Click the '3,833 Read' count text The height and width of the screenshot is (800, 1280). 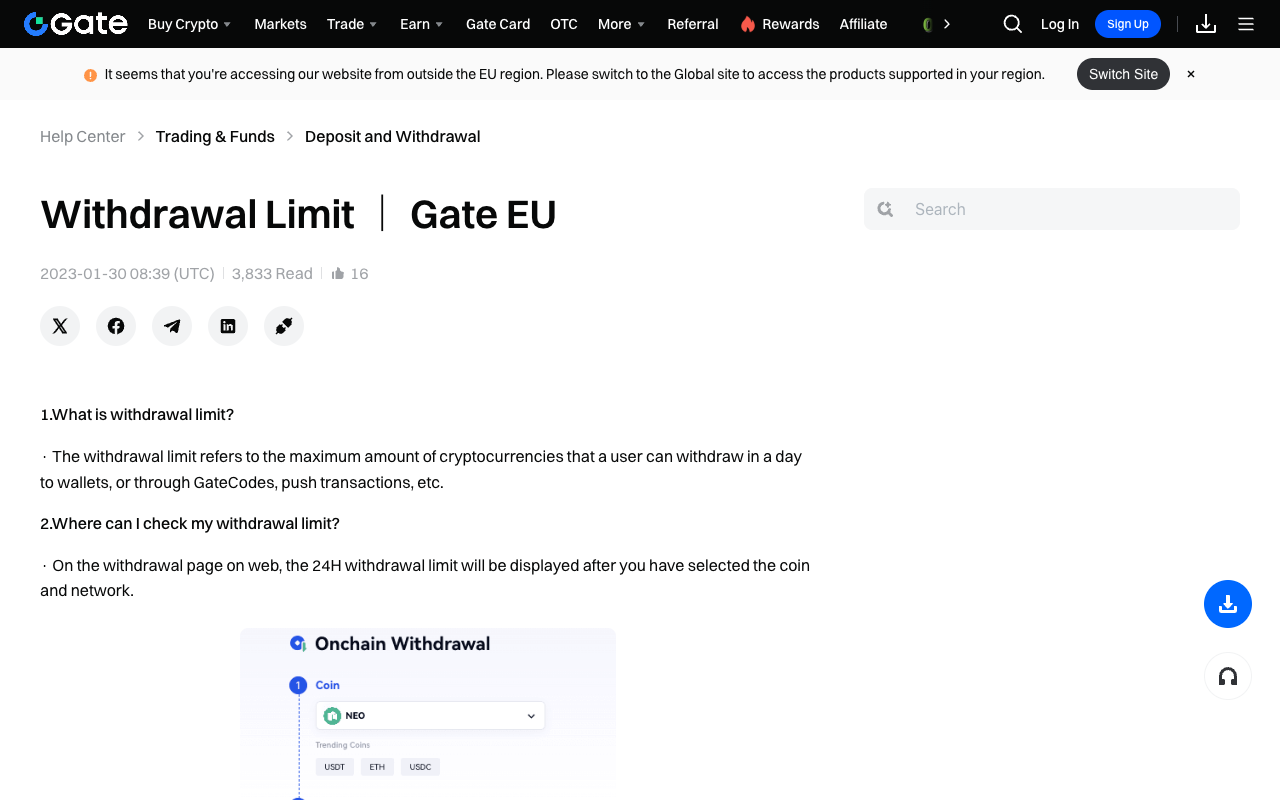272,273
